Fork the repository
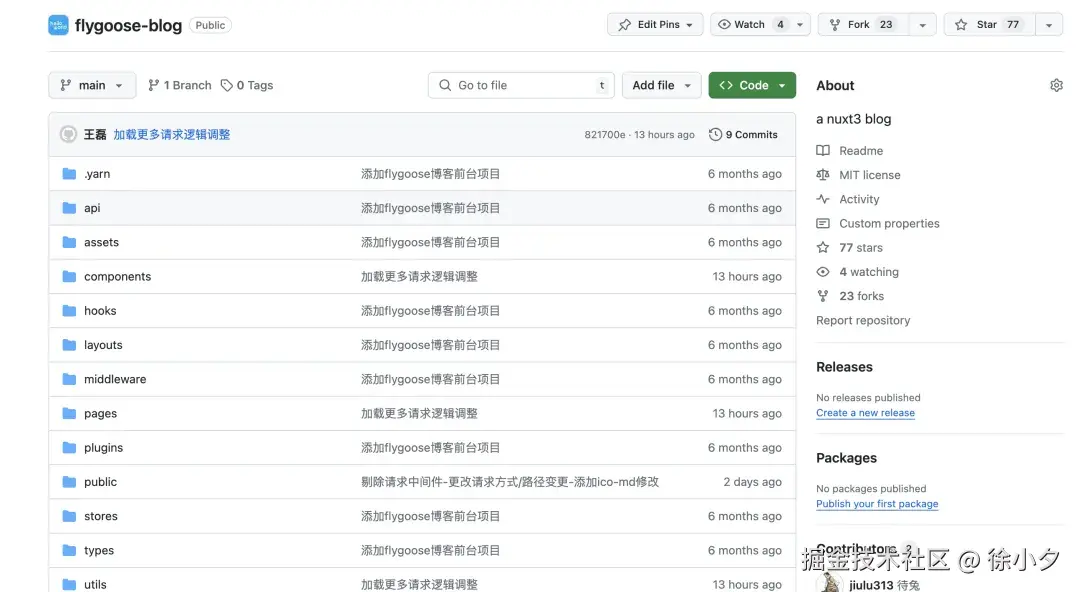1080x592 pixels. point(864,25)
